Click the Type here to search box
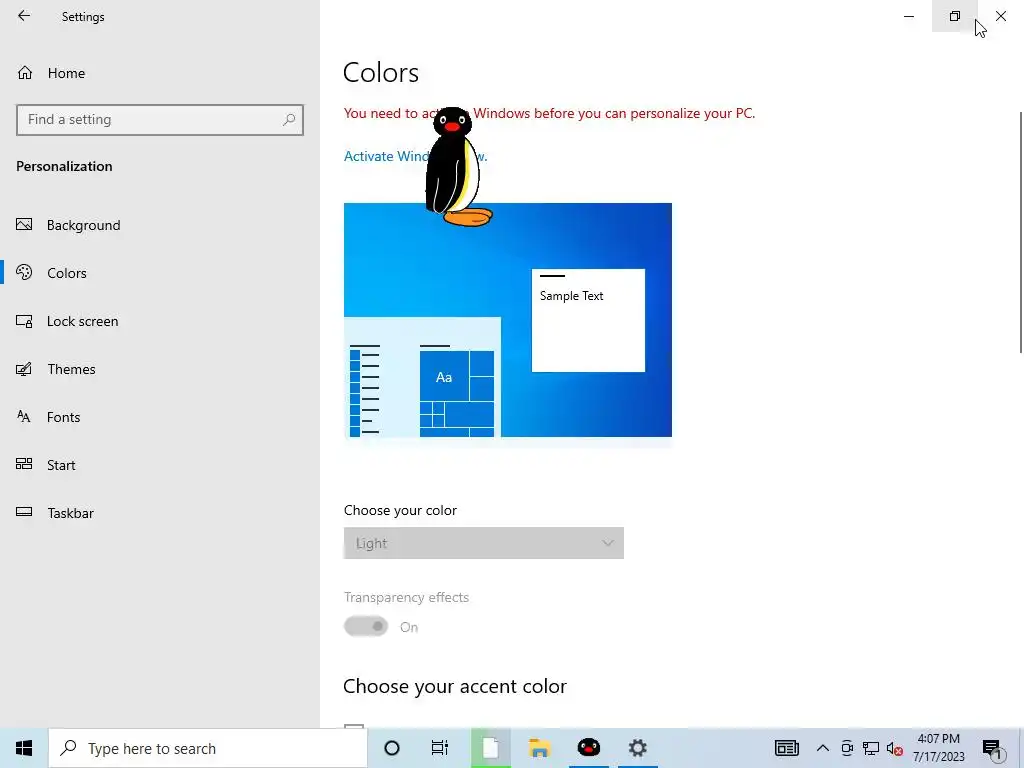This screenshot has height=768, width=1024. coord(208,748)
